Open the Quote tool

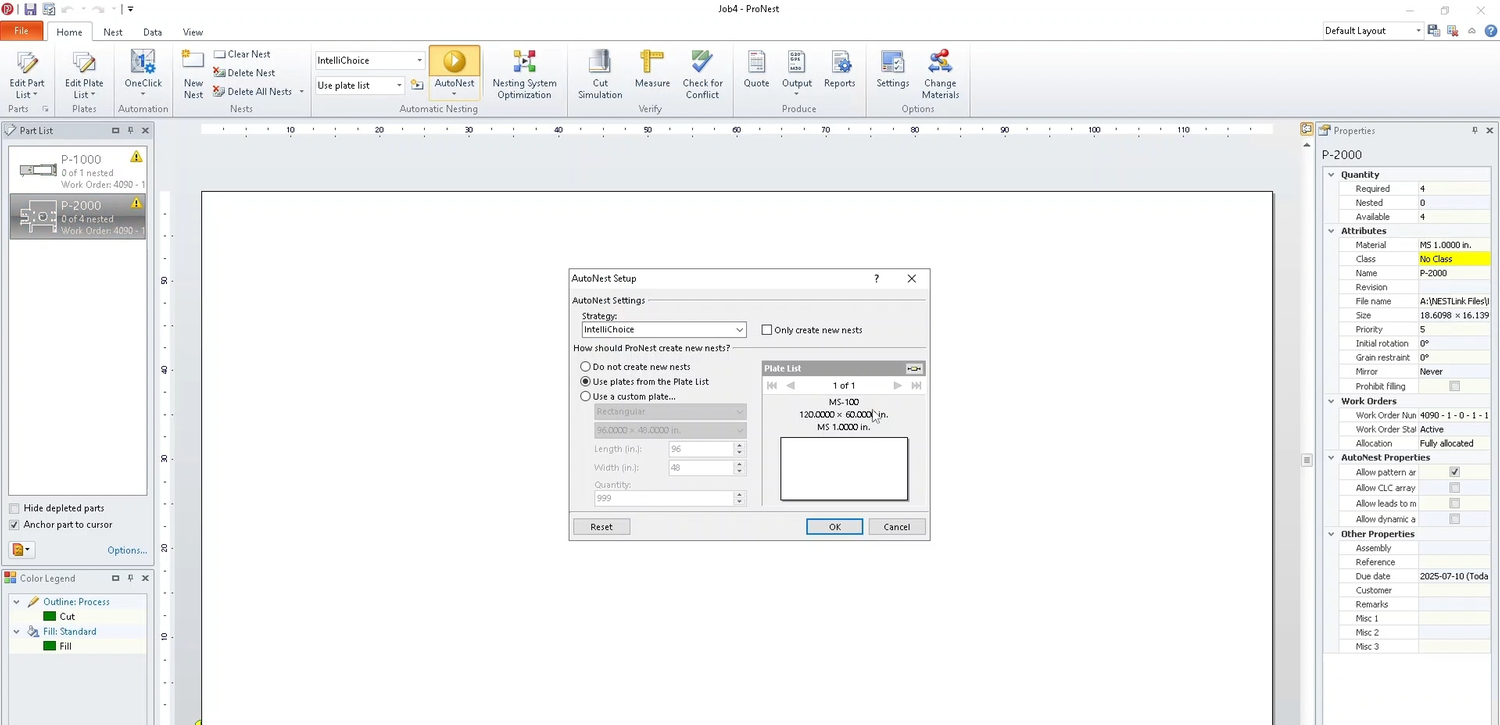pos(757,70)
